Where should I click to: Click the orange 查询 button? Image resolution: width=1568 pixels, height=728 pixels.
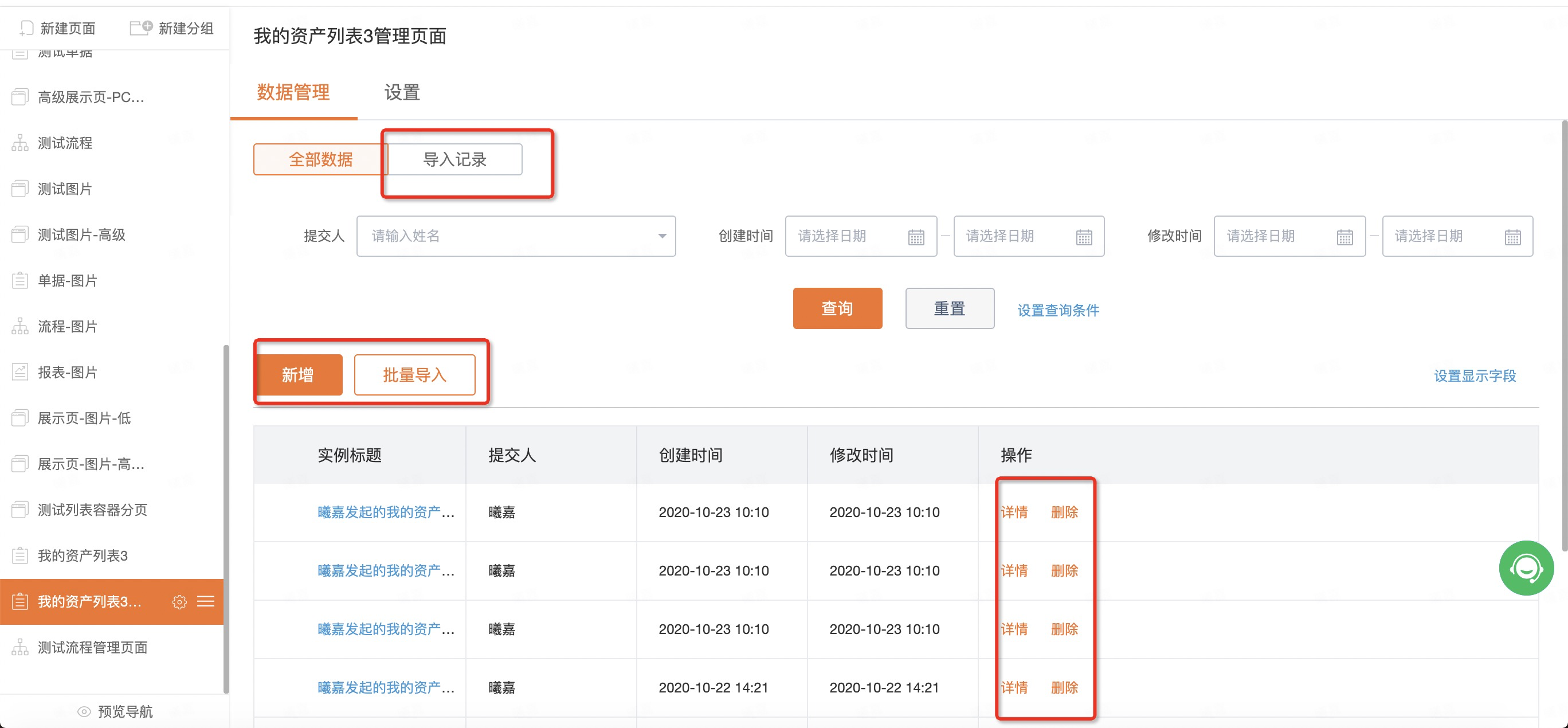coord(837,308)
